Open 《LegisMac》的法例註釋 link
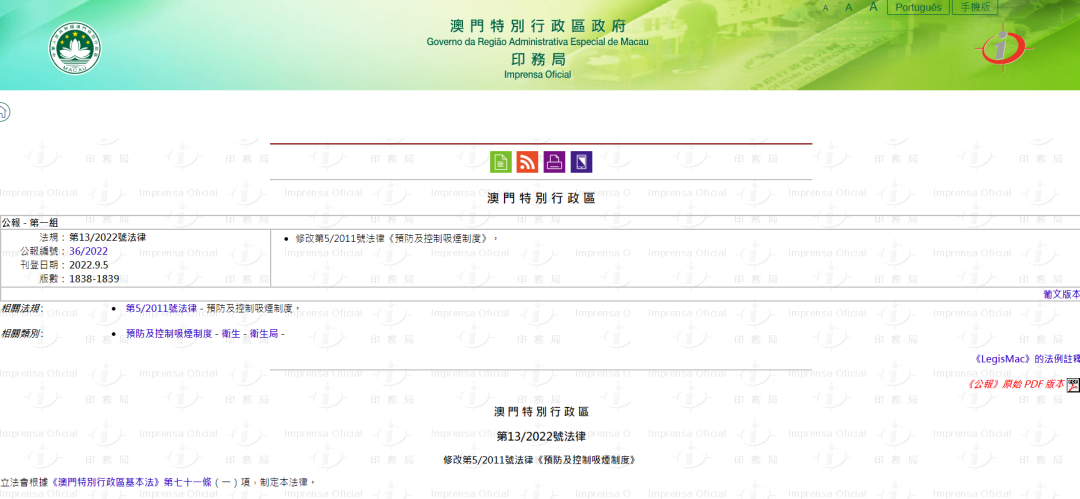The image size is (1080, 499). click(x=1028, y=359)
